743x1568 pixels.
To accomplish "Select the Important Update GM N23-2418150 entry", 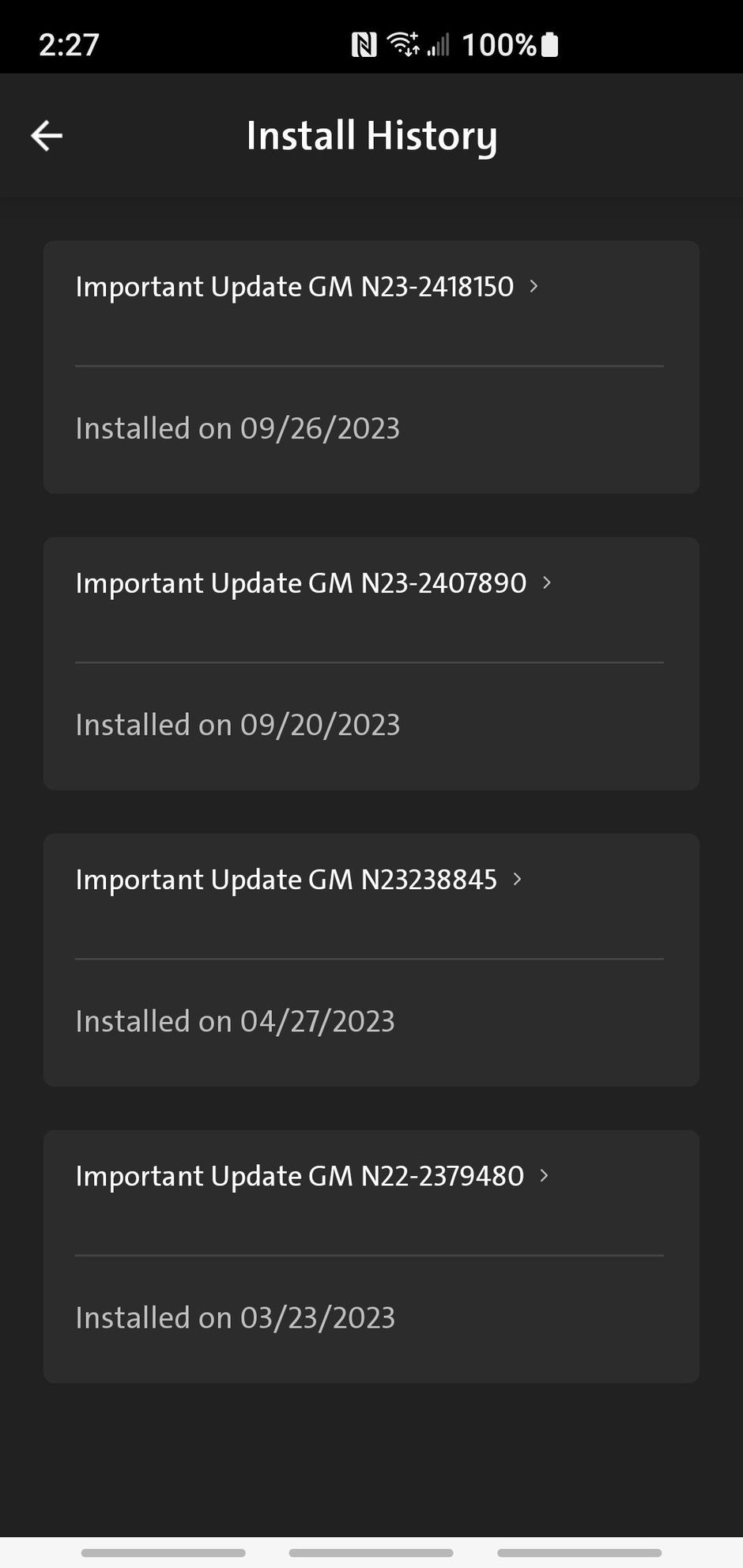I will click(293, 287).
